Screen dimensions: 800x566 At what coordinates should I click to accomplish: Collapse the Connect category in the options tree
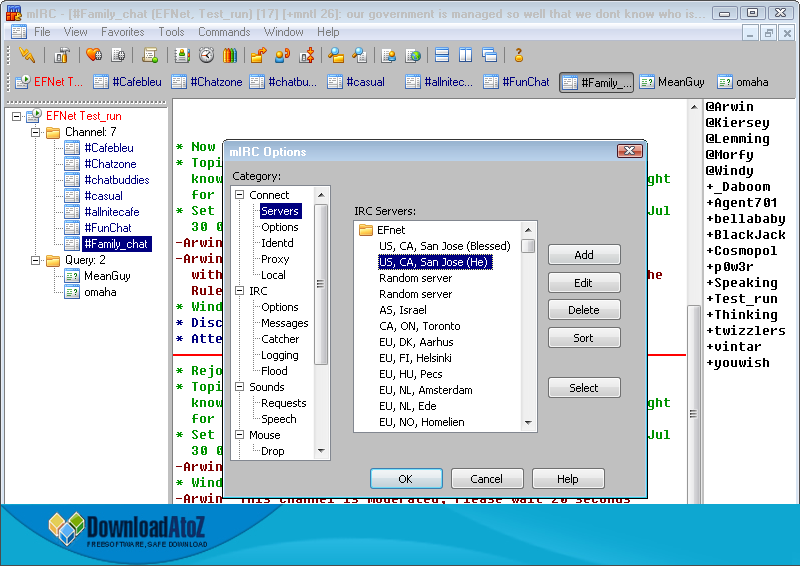pos(240,195)
